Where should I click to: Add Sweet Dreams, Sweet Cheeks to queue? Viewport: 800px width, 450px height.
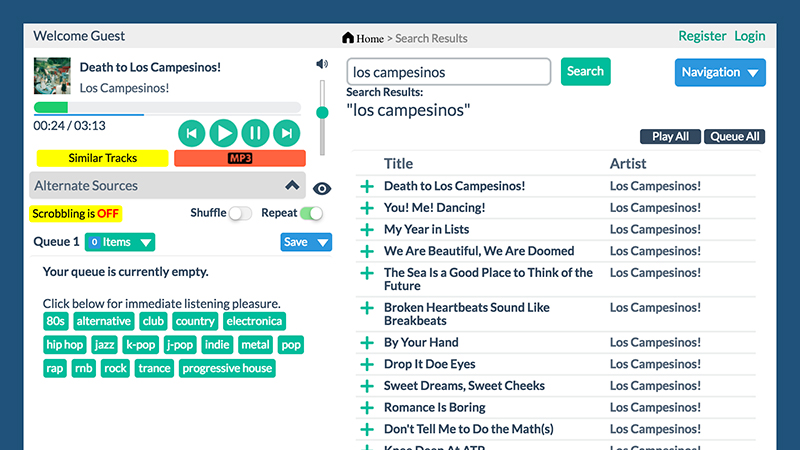pos(367,386)
